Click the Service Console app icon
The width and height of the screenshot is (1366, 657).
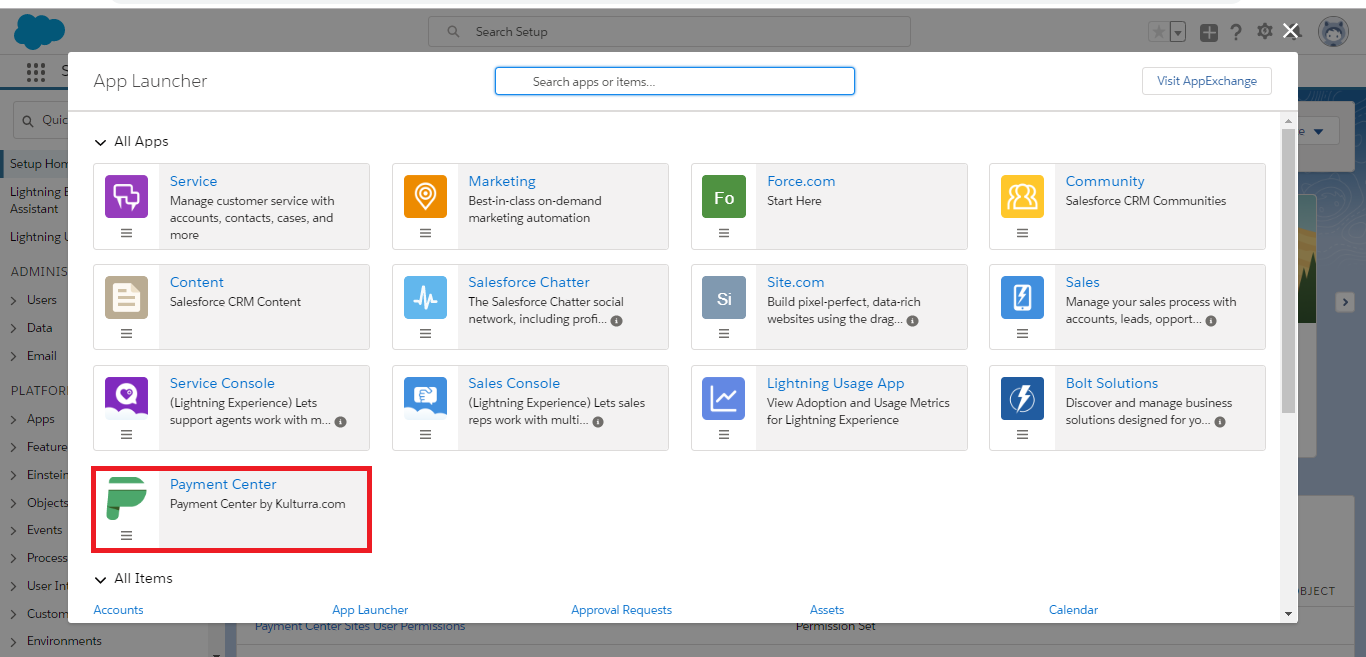coord(126,398)
